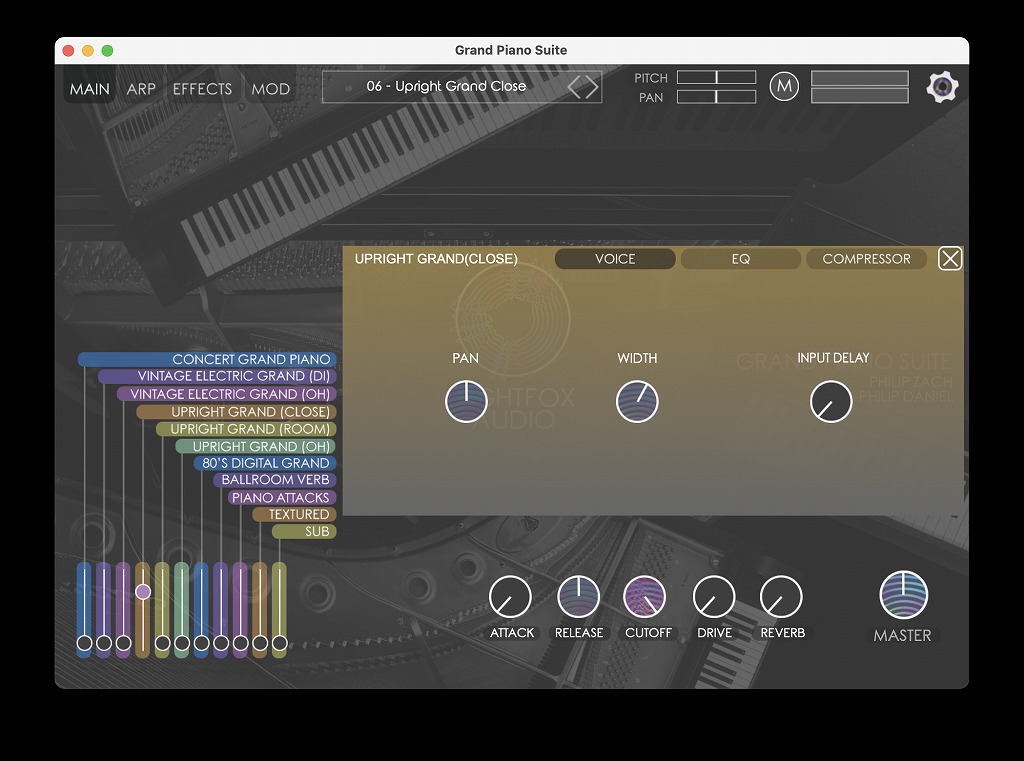Switch to the ARP page
This screenshot has height=761, width=1024.
point(141,89)
